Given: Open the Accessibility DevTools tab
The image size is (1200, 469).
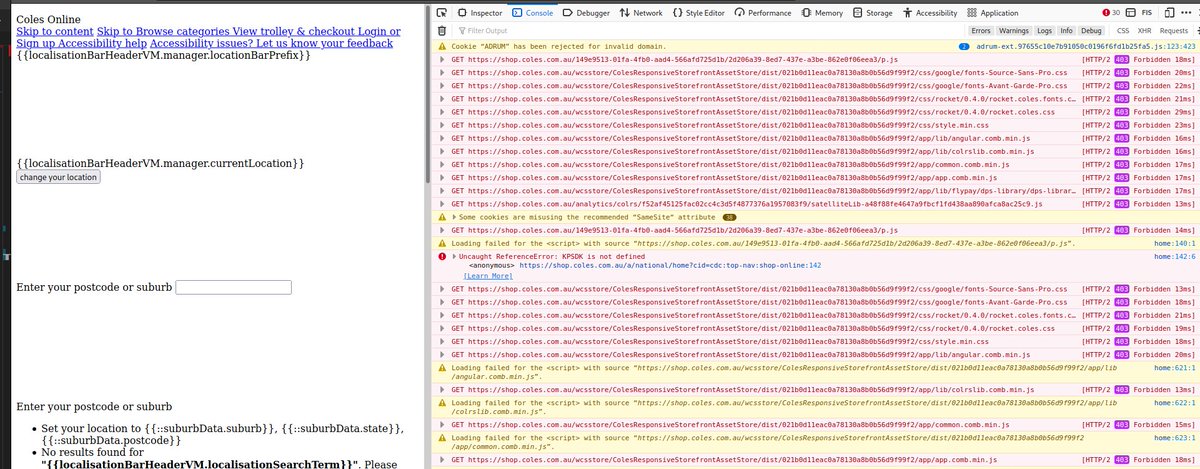Looking at the screenshot, I should click(930, 13).
